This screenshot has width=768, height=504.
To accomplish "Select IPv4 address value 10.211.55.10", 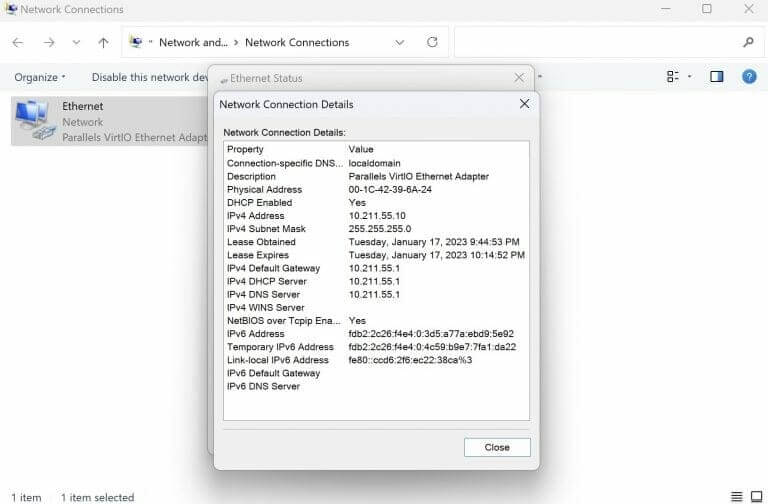I will click(377, 216).
